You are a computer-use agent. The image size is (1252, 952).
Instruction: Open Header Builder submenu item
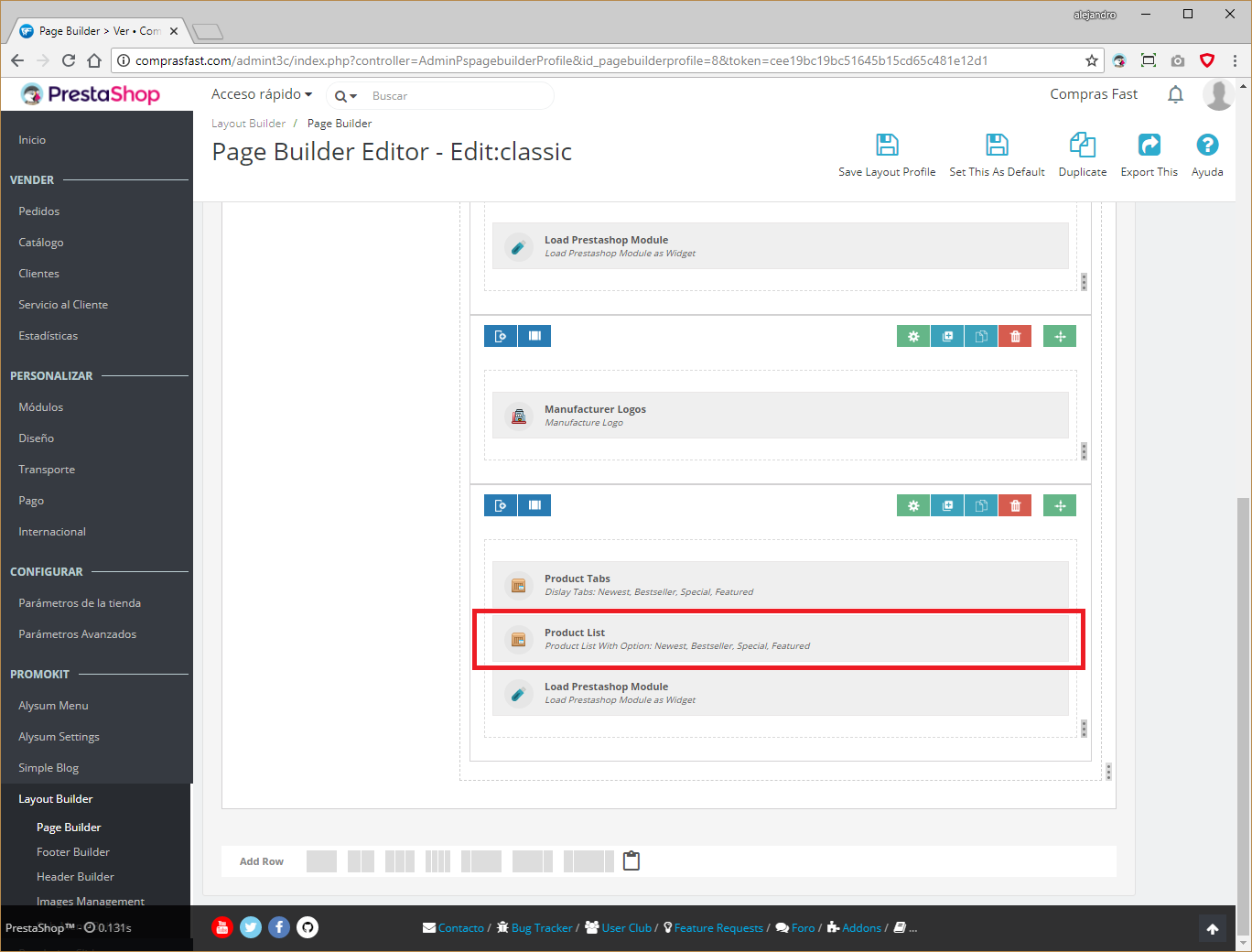(75, 877)
